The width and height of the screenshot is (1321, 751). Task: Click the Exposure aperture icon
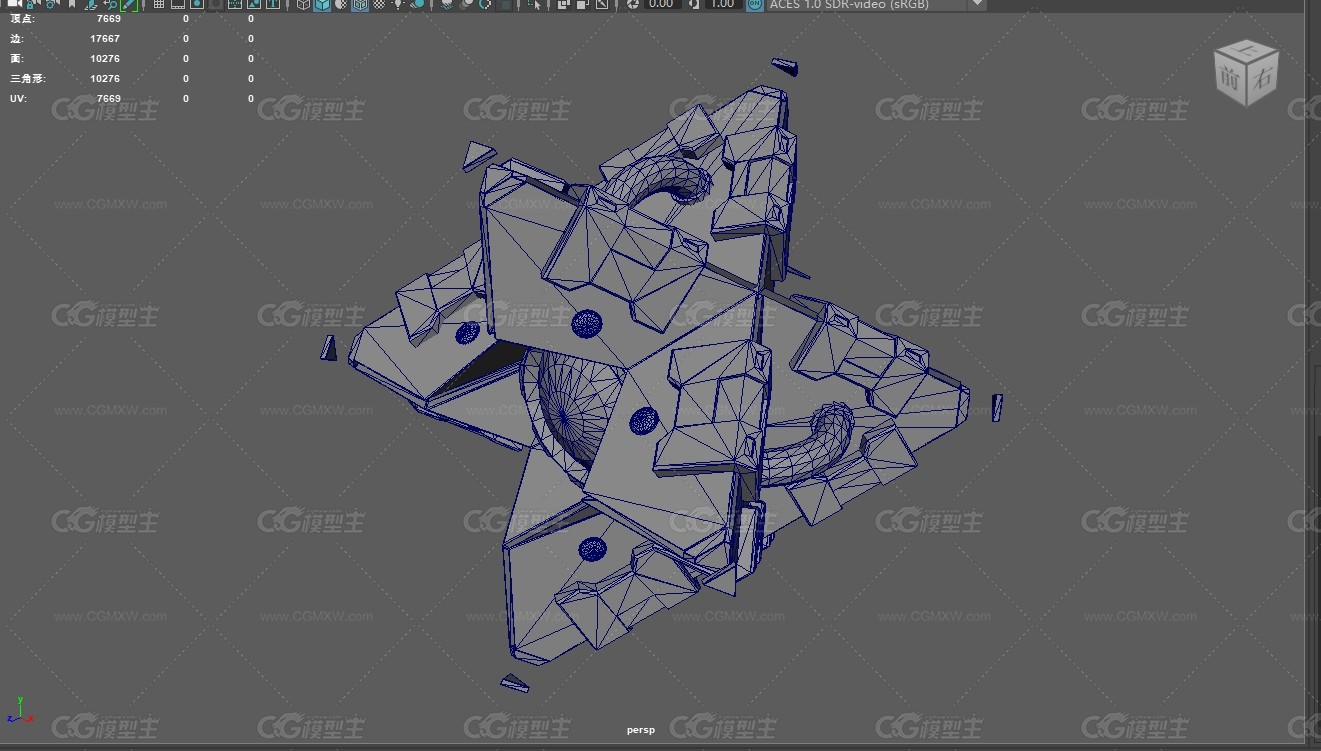coord(633,4)
